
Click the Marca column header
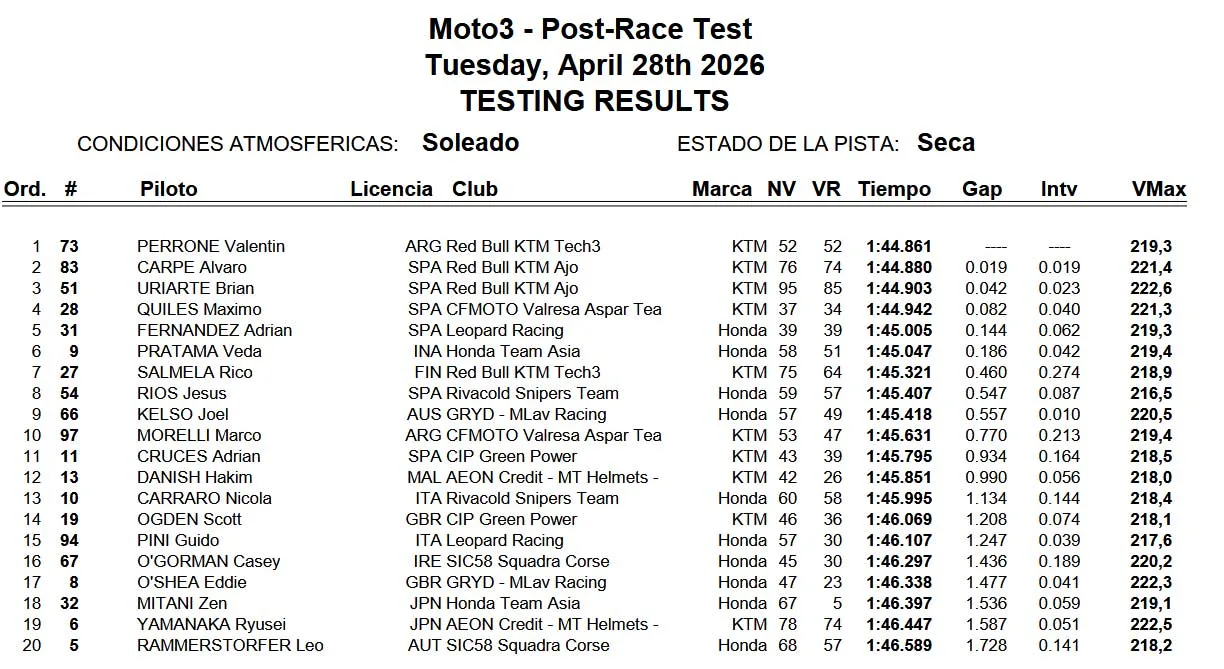tap(721, 189)
